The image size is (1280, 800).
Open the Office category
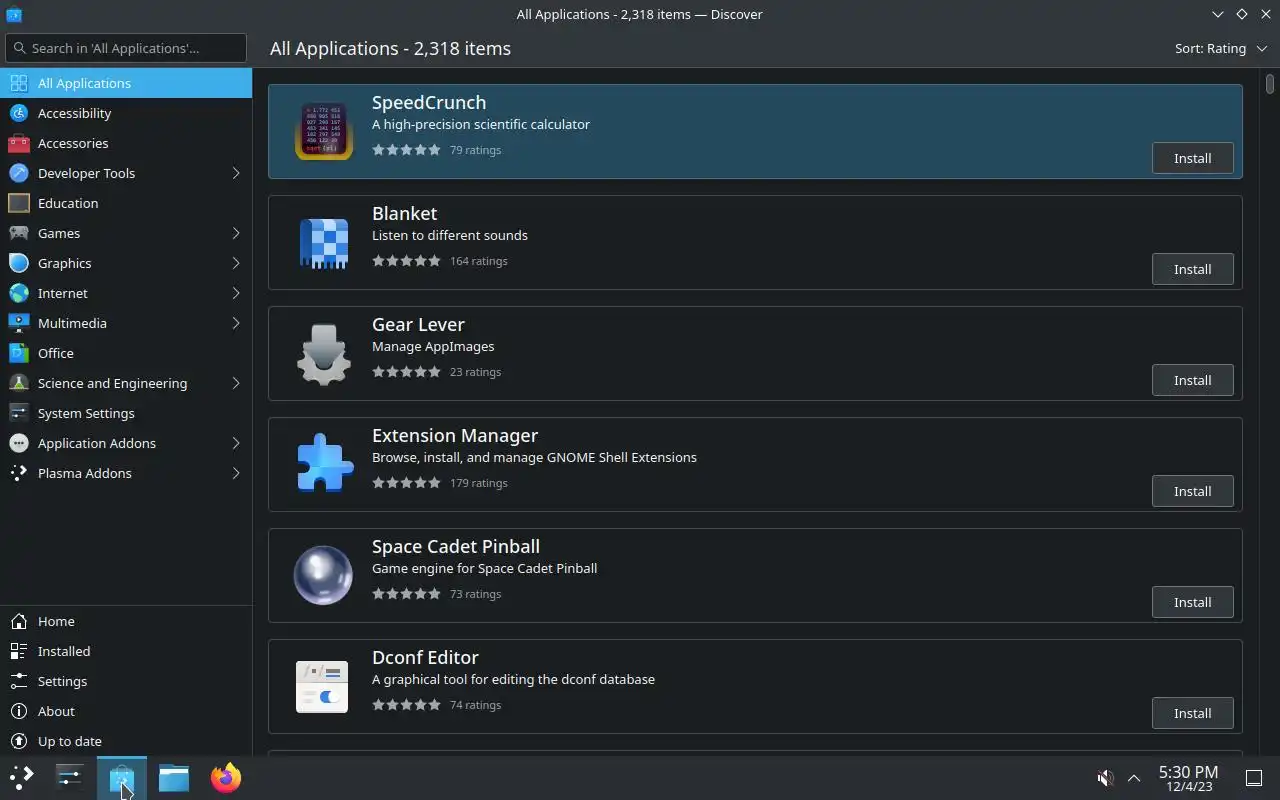coord(126,353)
